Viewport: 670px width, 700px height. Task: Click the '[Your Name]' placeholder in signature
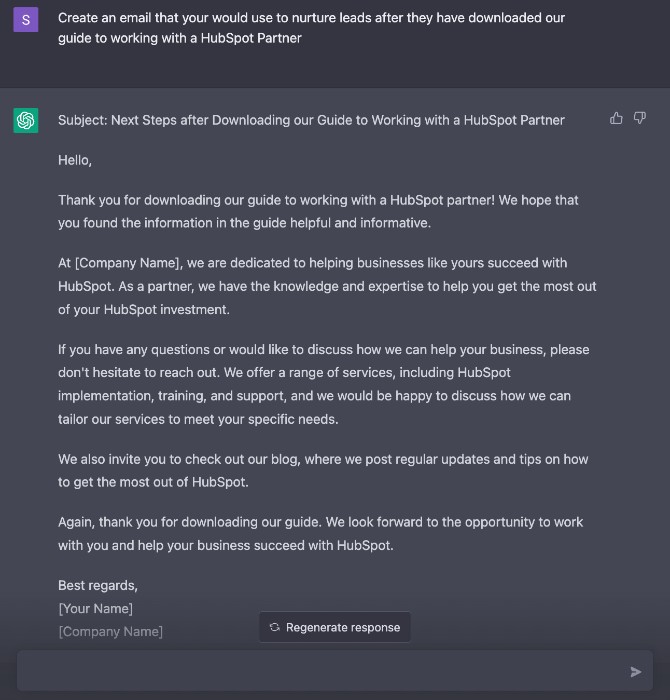96,608
